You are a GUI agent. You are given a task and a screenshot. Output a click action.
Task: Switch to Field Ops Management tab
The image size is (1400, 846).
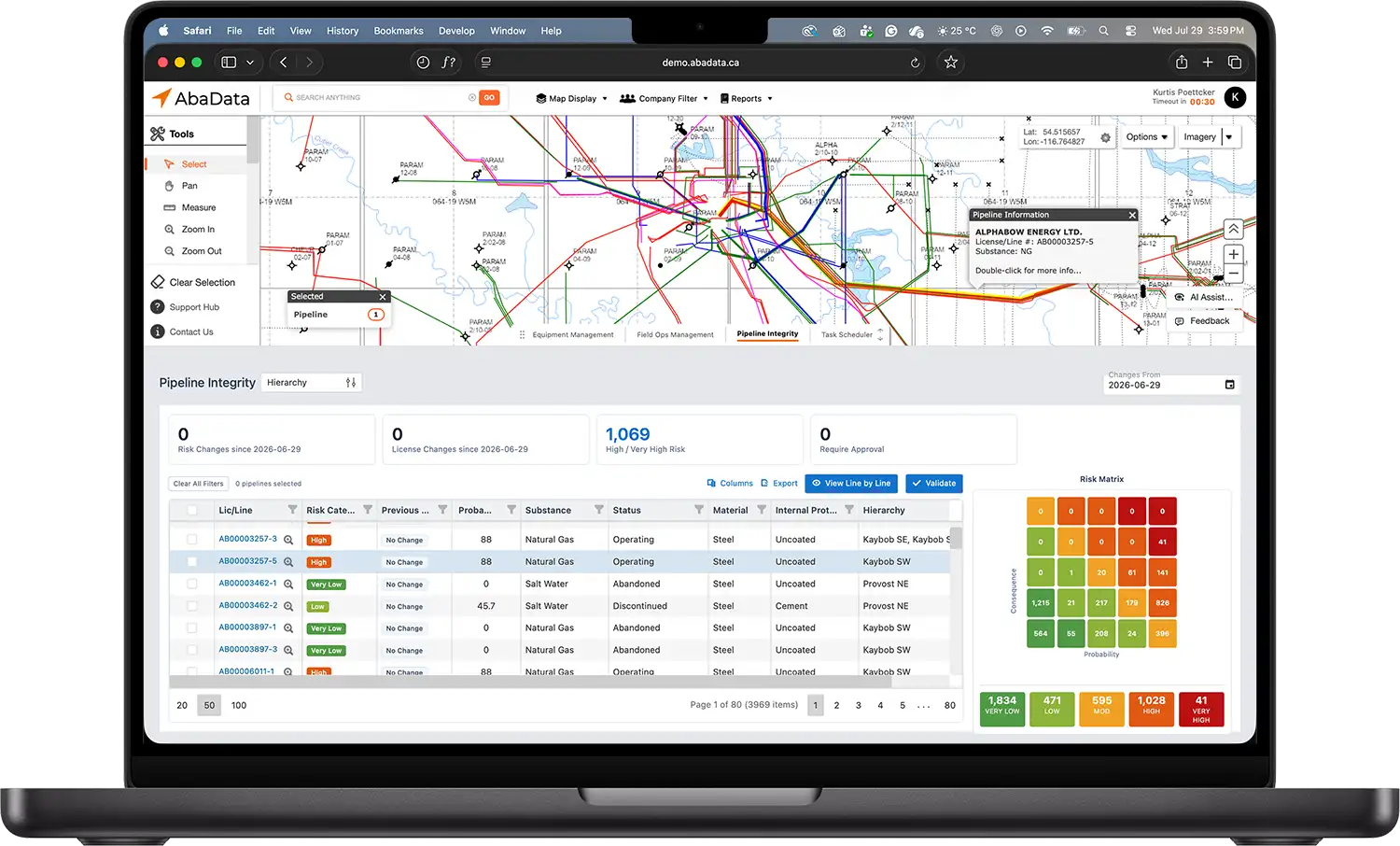(x=675, y=334)
